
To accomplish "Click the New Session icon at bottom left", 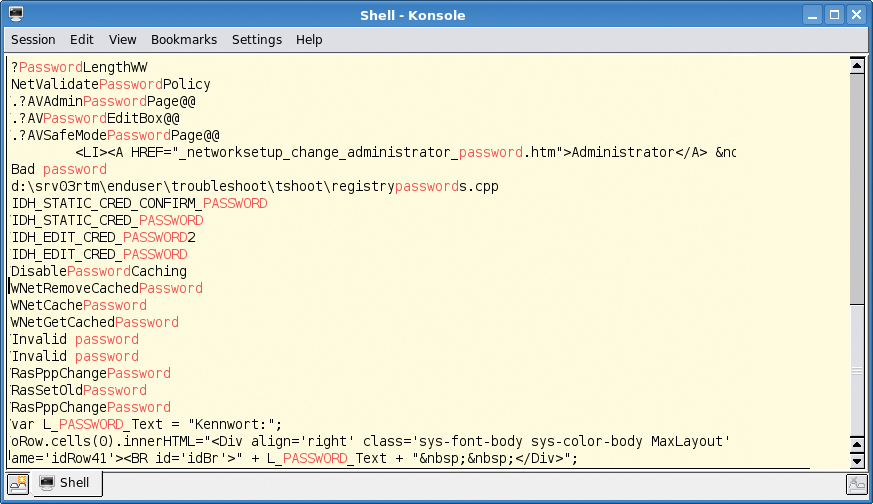I will pos(18,483).
